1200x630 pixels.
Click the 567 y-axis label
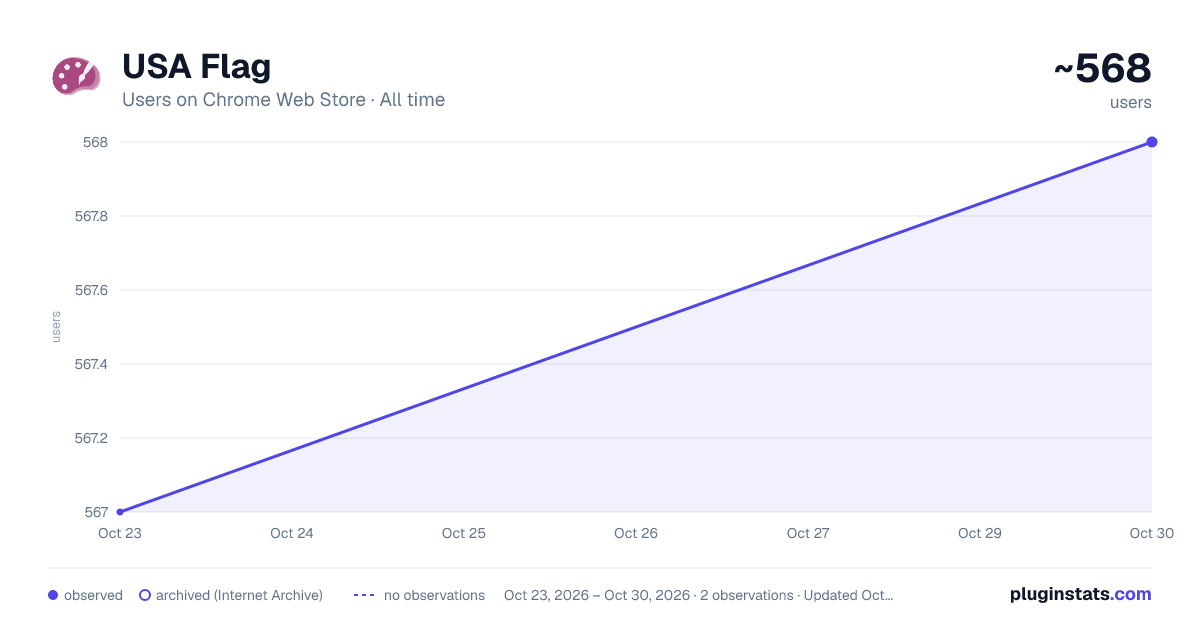(96, 512)
